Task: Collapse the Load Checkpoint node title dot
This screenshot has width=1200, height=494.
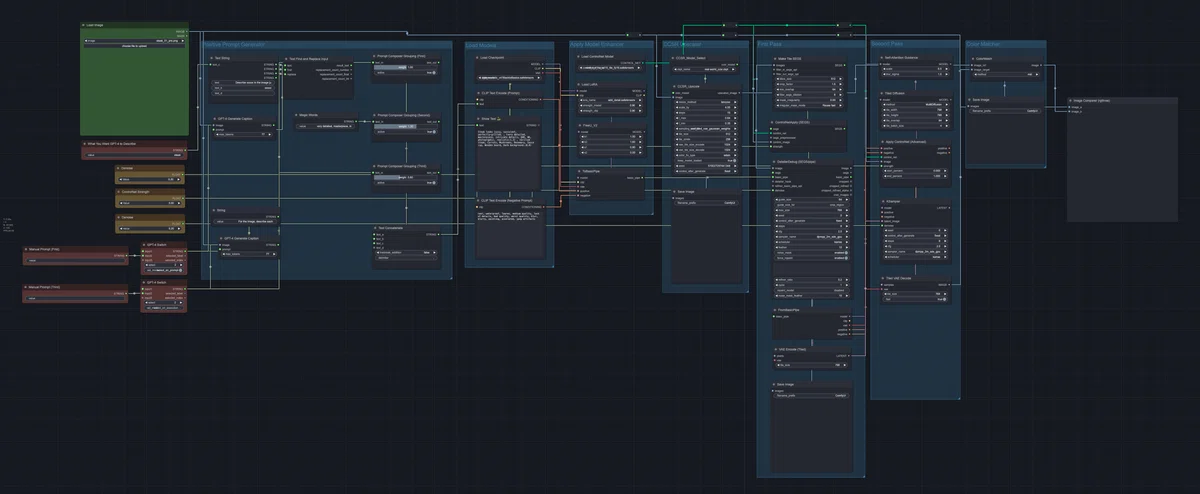Action: click(478, 58)
